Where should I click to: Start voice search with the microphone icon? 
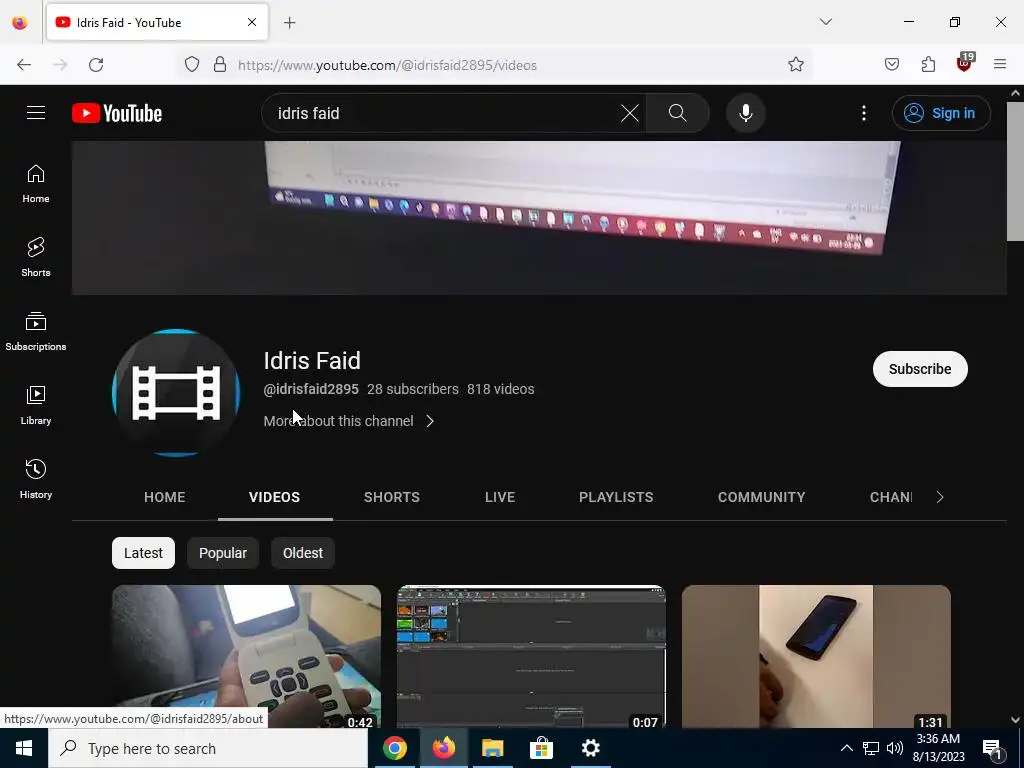[x=746, y=113]
